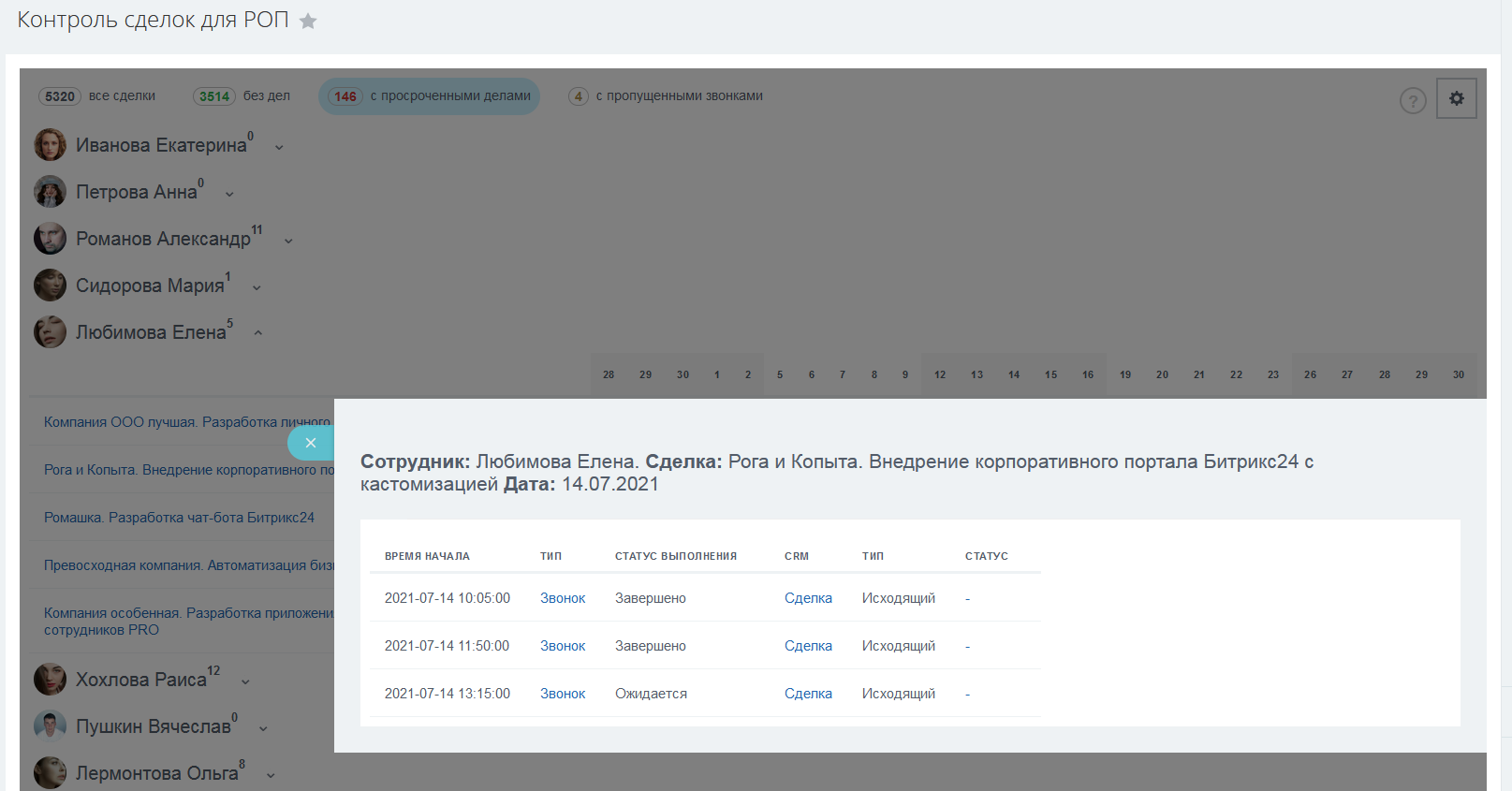
Task: Click Хохлова Раиса's avatar photo
Action: point(51,680)
